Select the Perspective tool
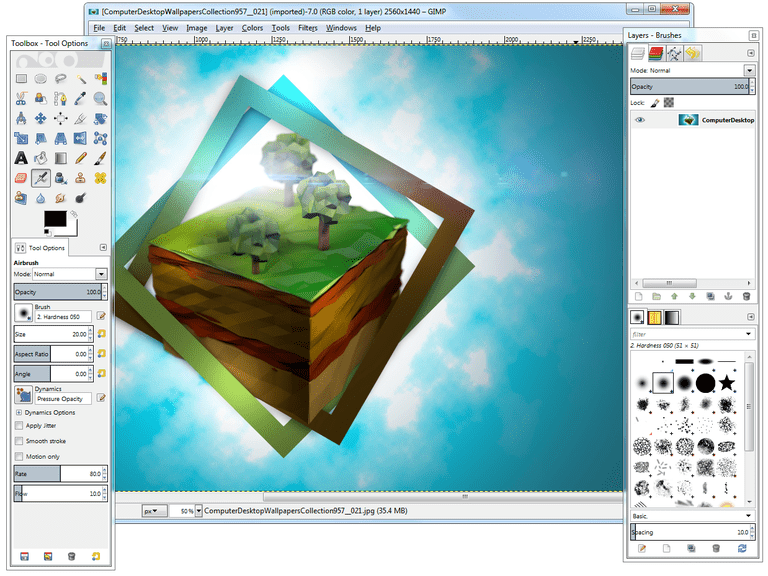This screenshot has height=576, width=768. [61, 139]
